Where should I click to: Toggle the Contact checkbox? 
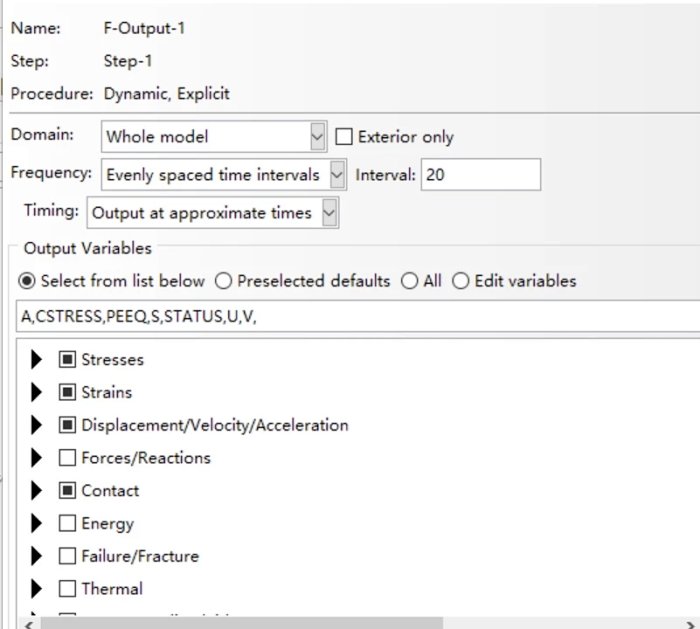(x=67, y=491)
